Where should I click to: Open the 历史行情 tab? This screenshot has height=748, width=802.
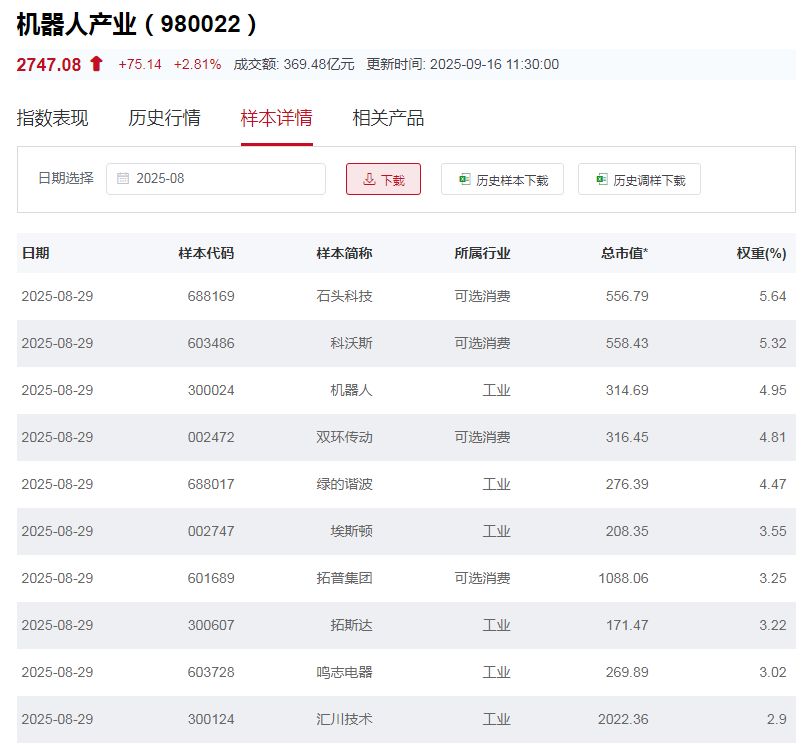(164, 118)
